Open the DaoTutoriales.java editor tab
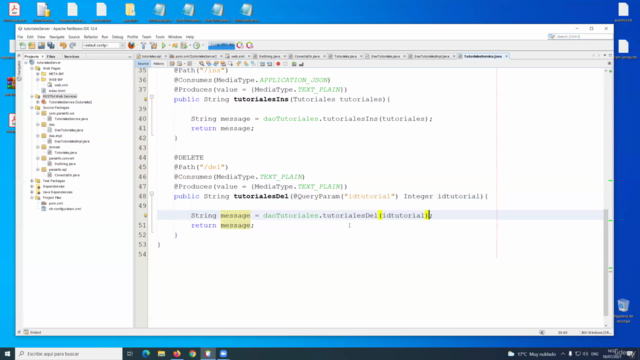 [x=385, y=56]
